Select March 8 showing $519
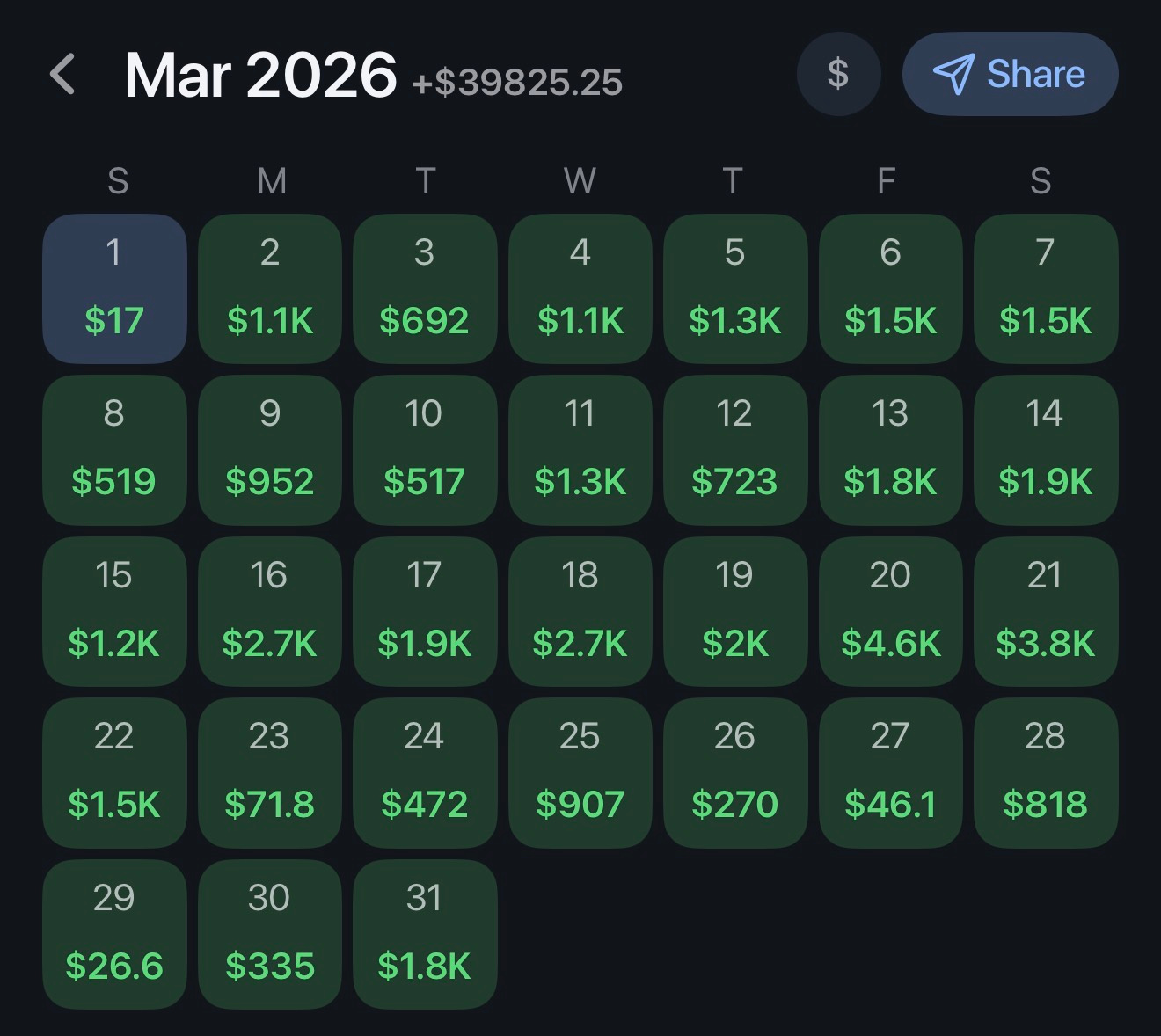Screen dimensions: 1161x1036 click(114, 450)
